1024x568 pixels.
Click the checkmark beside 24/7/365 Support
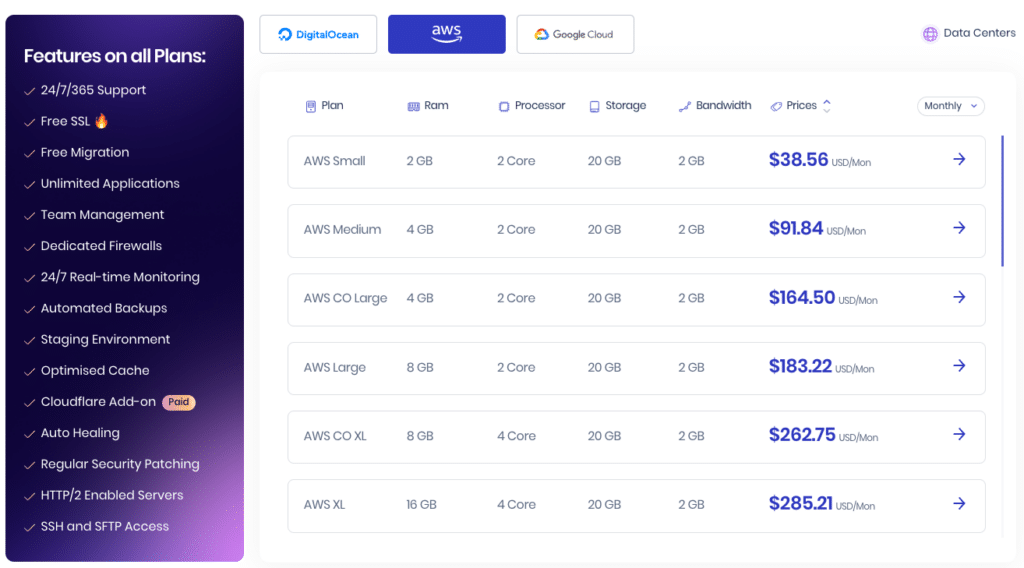pos(29,91)
